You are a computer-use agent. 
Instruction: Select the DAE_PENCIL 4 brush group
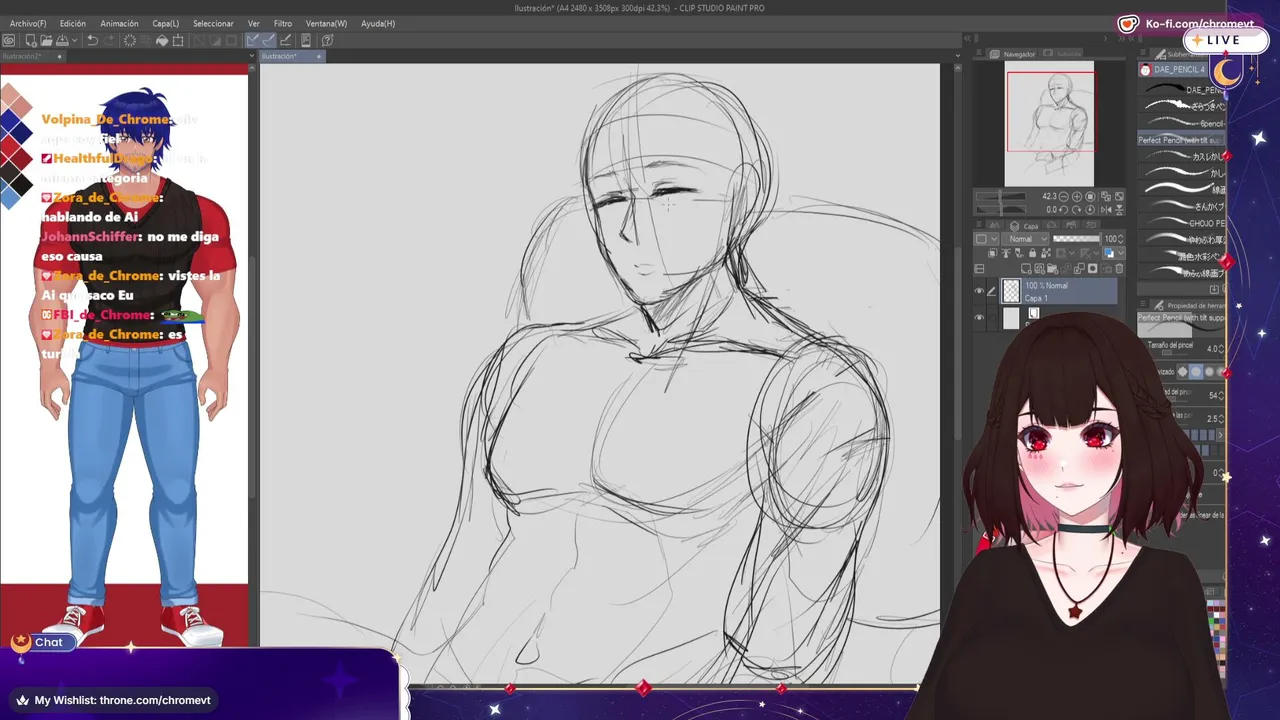1172,70
